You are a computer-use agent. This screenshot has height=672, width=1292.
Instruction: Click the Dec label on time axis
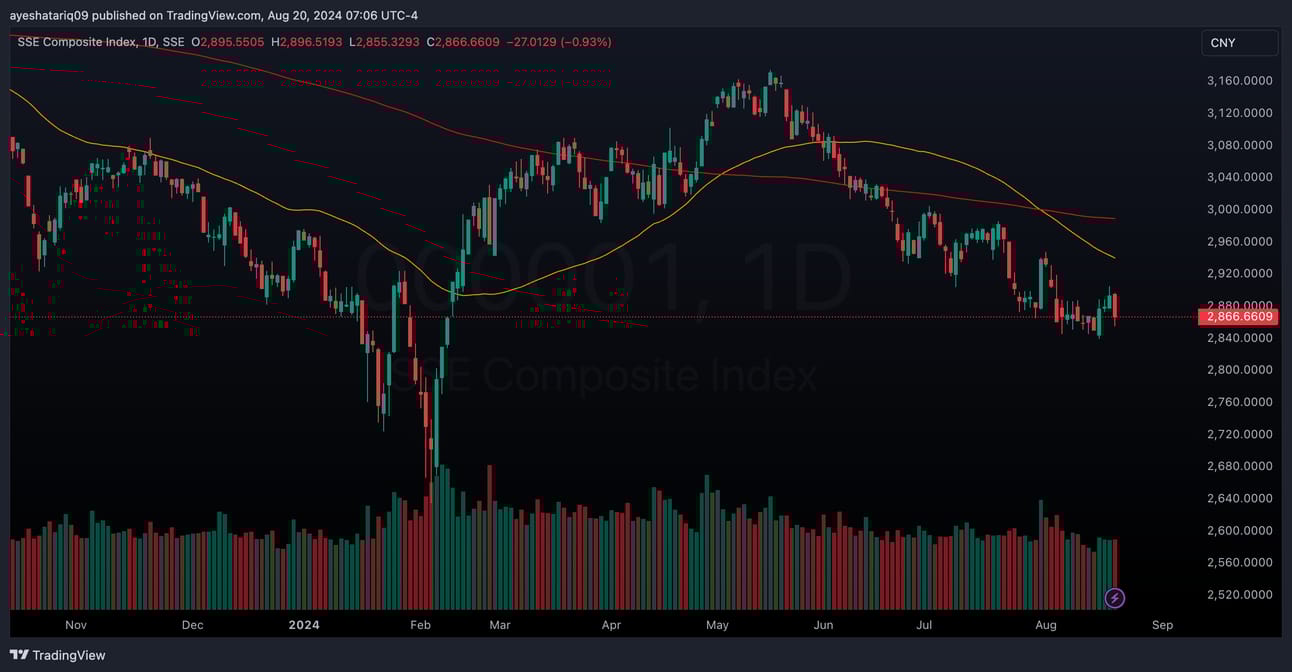pos(193,625)
